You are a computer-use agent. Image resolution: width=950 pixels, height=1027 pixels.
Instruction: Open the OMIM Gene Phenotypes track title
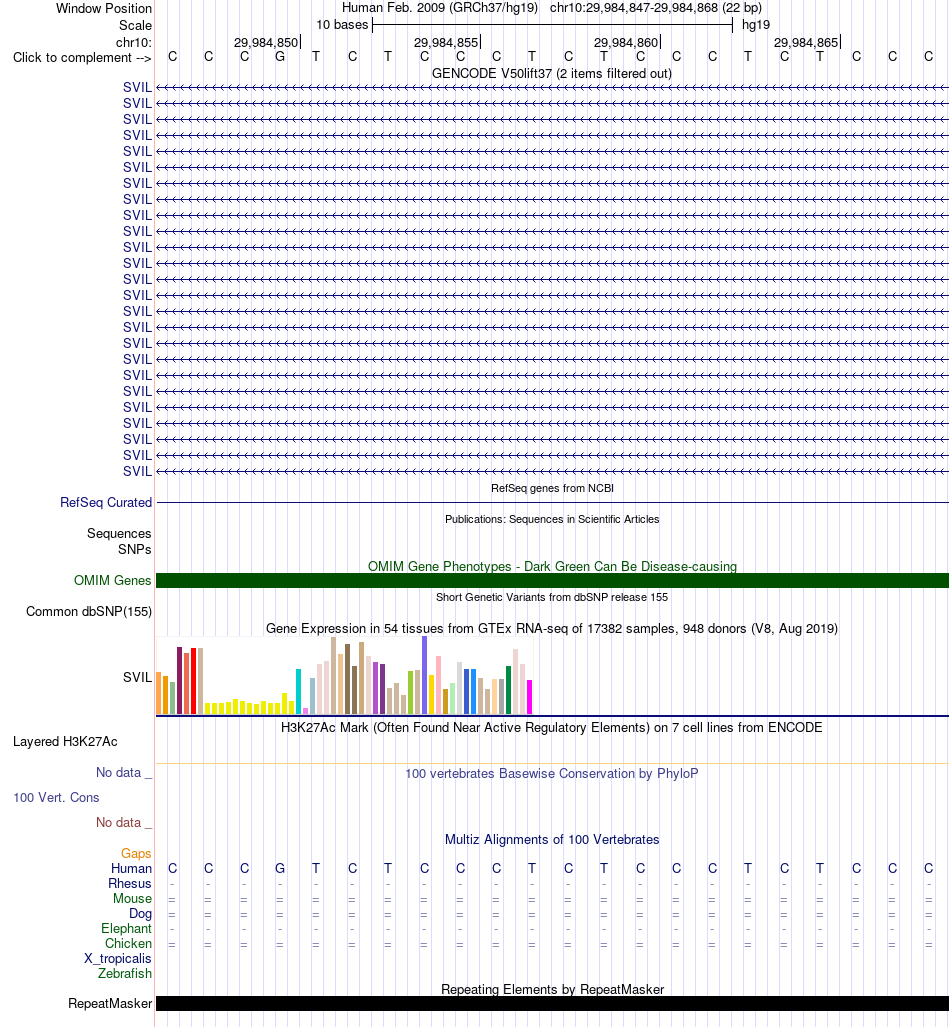pyautogui.click(x=552, y=566)
